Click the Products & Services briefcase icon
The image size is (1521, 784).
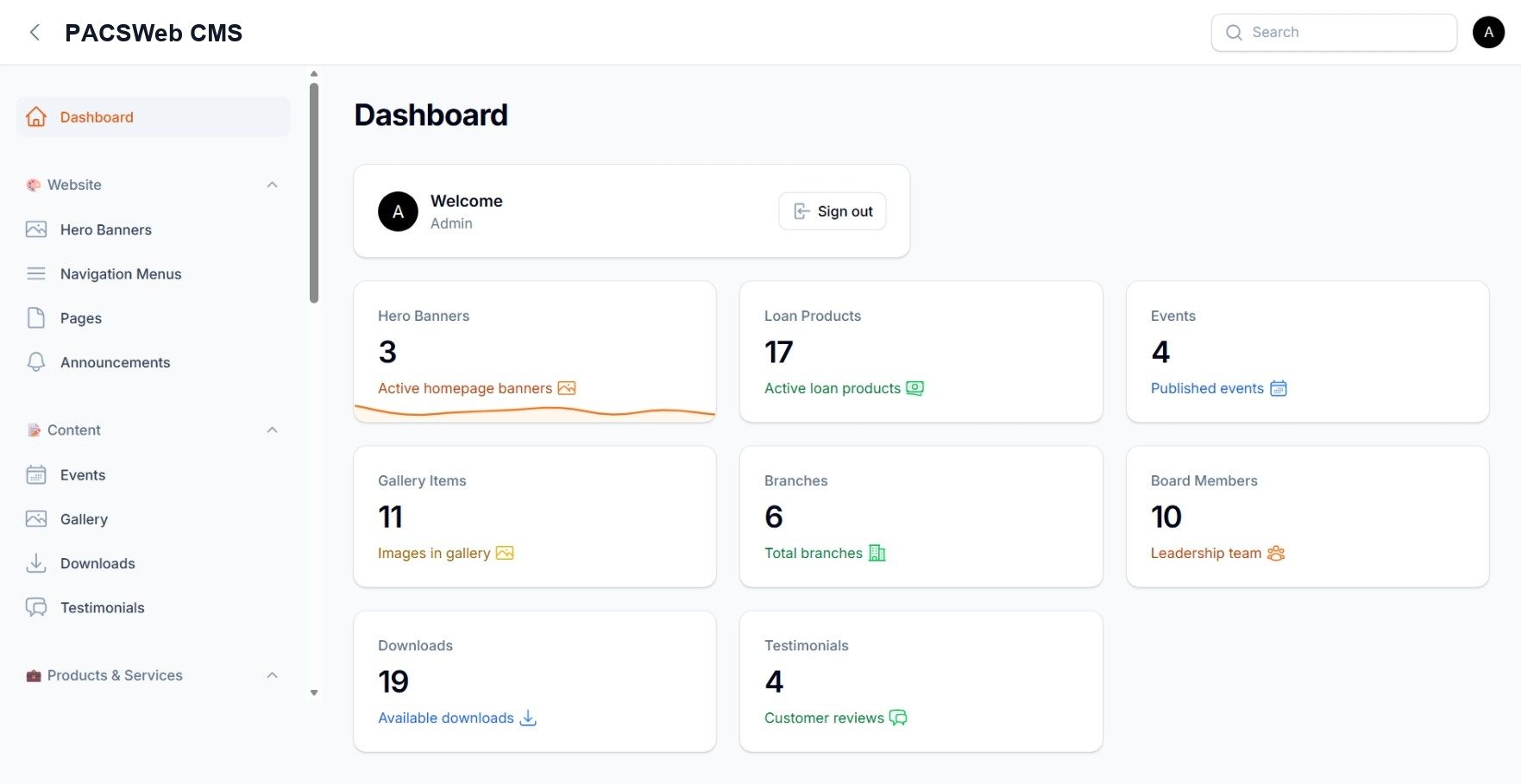click(x=34, y=675)
